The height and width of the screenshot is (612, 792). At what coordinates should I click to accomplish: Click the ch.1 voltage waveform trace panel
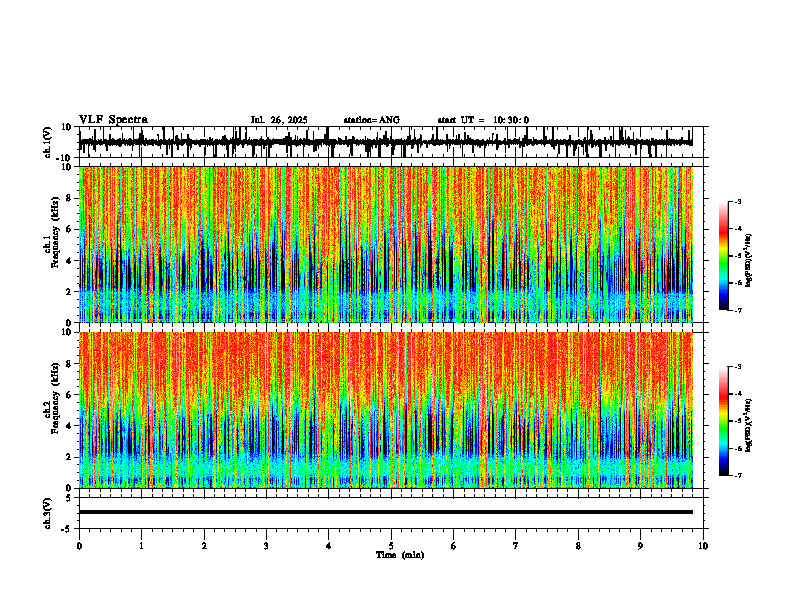tap(393, 142)
